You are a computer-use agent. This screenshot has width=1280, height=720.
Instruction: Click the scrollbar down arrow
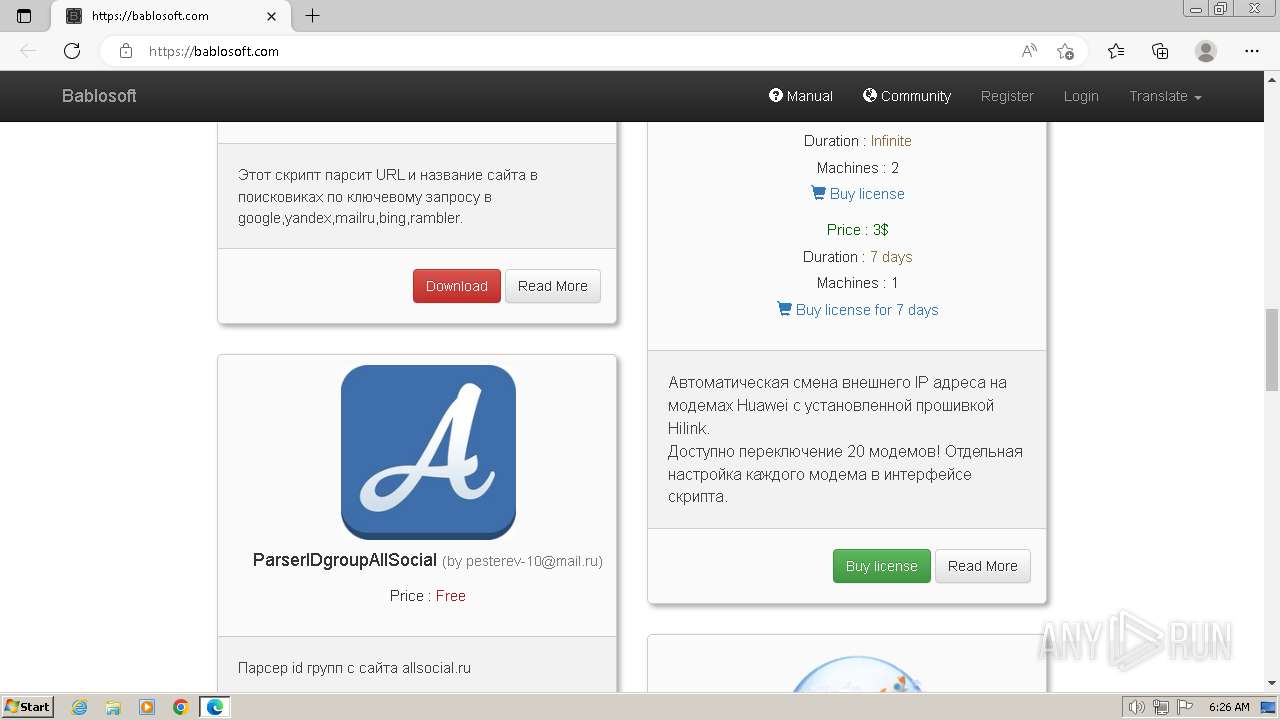[x=1272, y=683]
